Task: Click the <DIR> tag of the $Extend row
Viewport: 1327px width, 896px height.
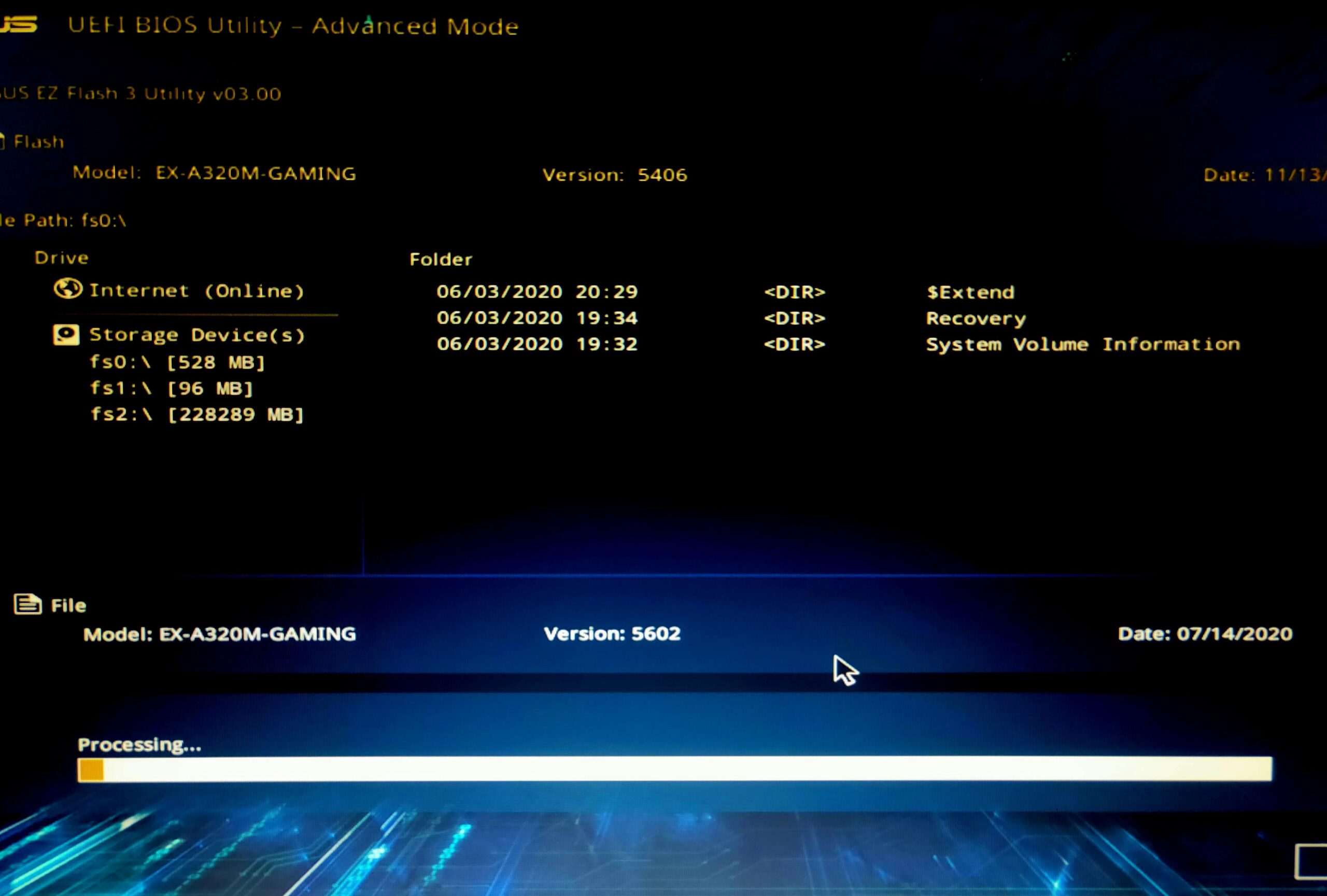Action: pyautogui.click(x=795, y=292)
